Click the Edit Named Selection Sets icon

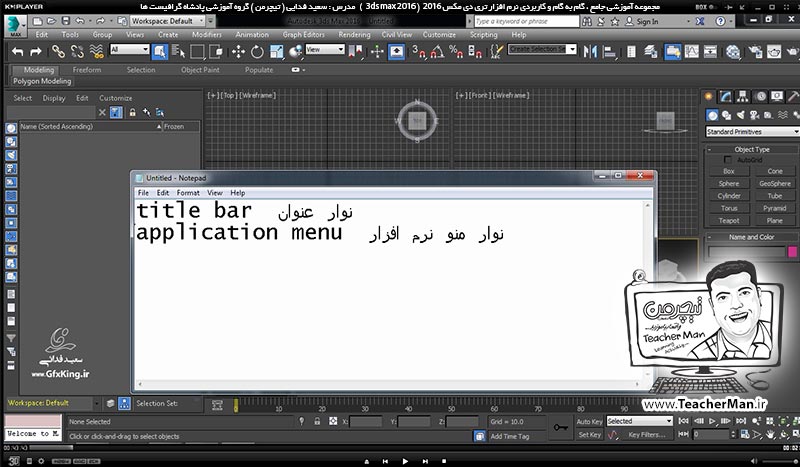pyautogui.click(x=496, y=51)
